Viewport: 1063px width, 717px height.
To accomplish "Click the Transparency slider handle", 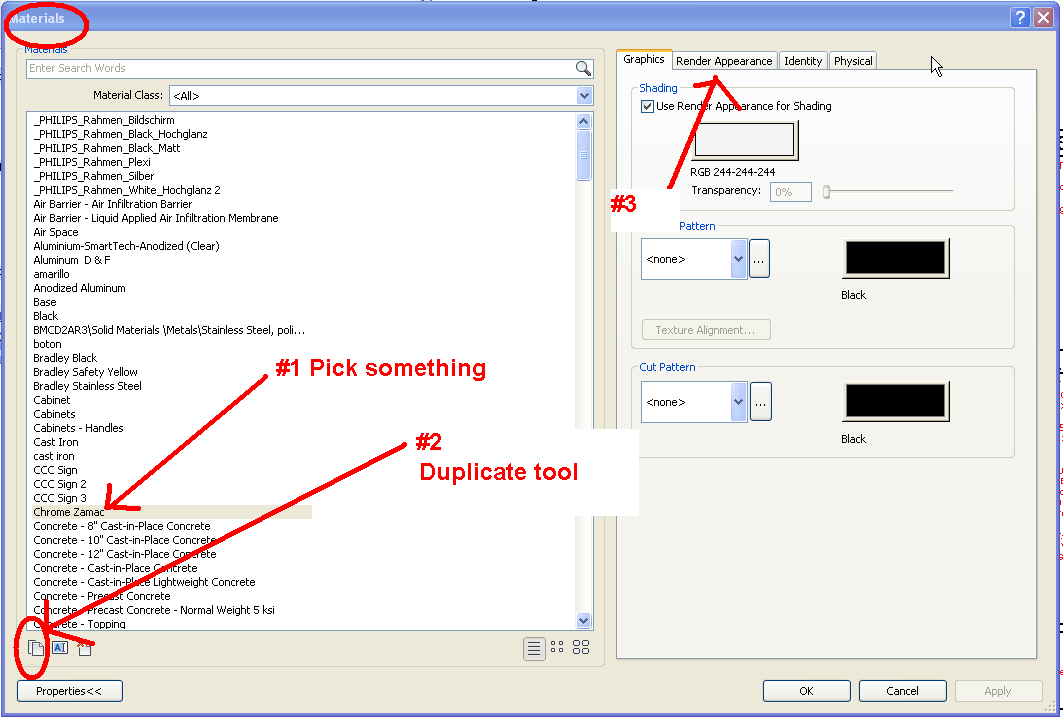I will pyautogui.click(x=826, y=192).
